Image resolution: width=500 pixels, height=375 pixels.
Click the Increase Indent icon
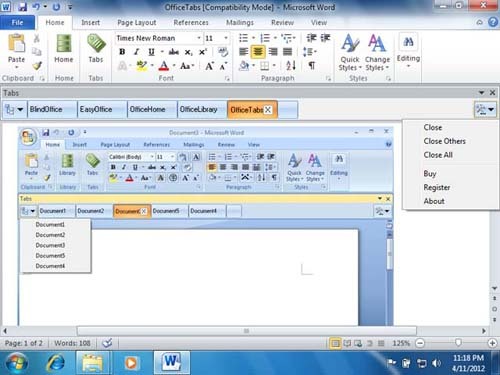point(325,38)
